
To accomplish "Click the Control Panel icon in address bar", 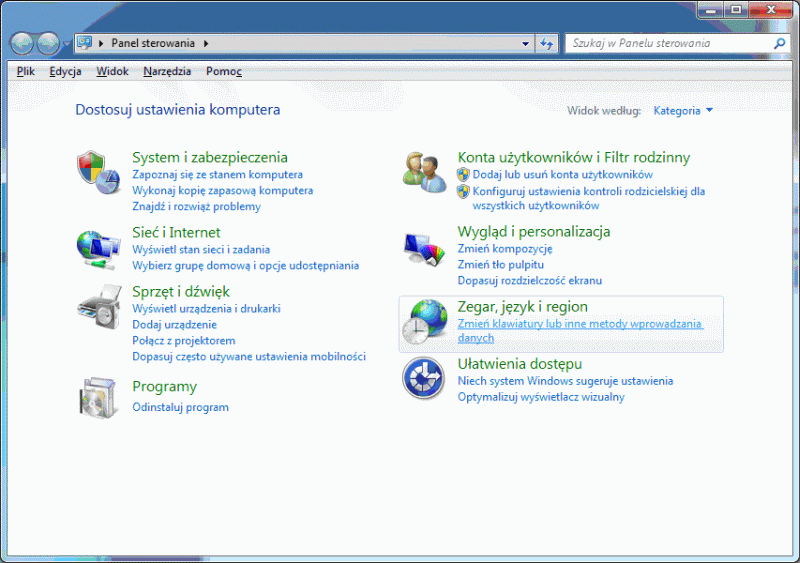I will pos(85,43).
